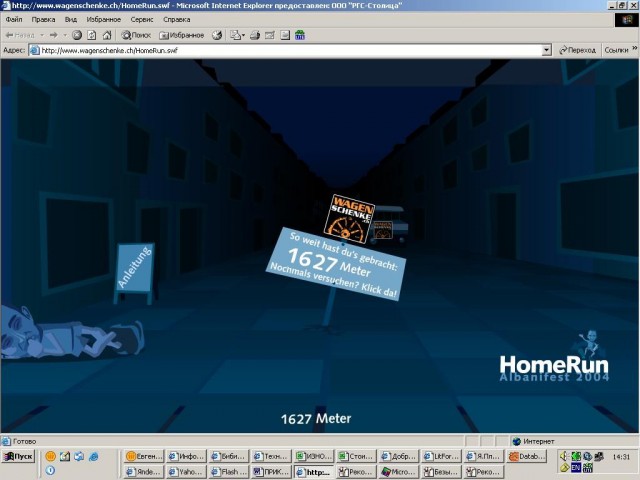Screen dimensions: 640x480
Task: Switch to Micro... taskbar window
Action: [399, 471]
